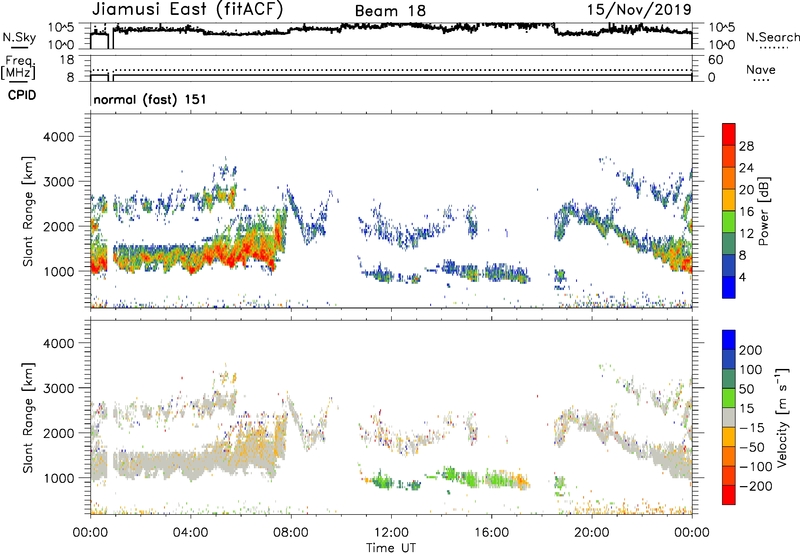Click the '08:00' time axis label
800x554 pixels.
tap(291, 533)
